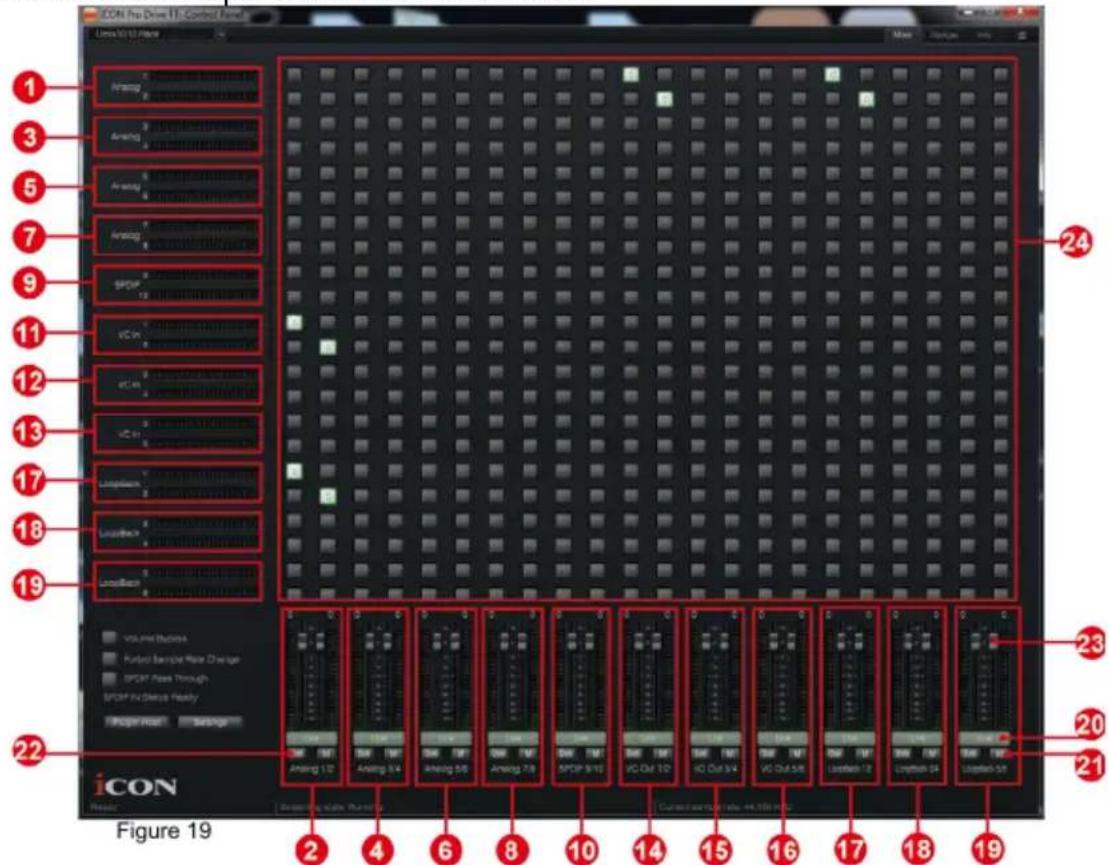Select the Analog 3/4 strip name label
The width and height of the screenshot is (1109, 865).
[379, 769]
